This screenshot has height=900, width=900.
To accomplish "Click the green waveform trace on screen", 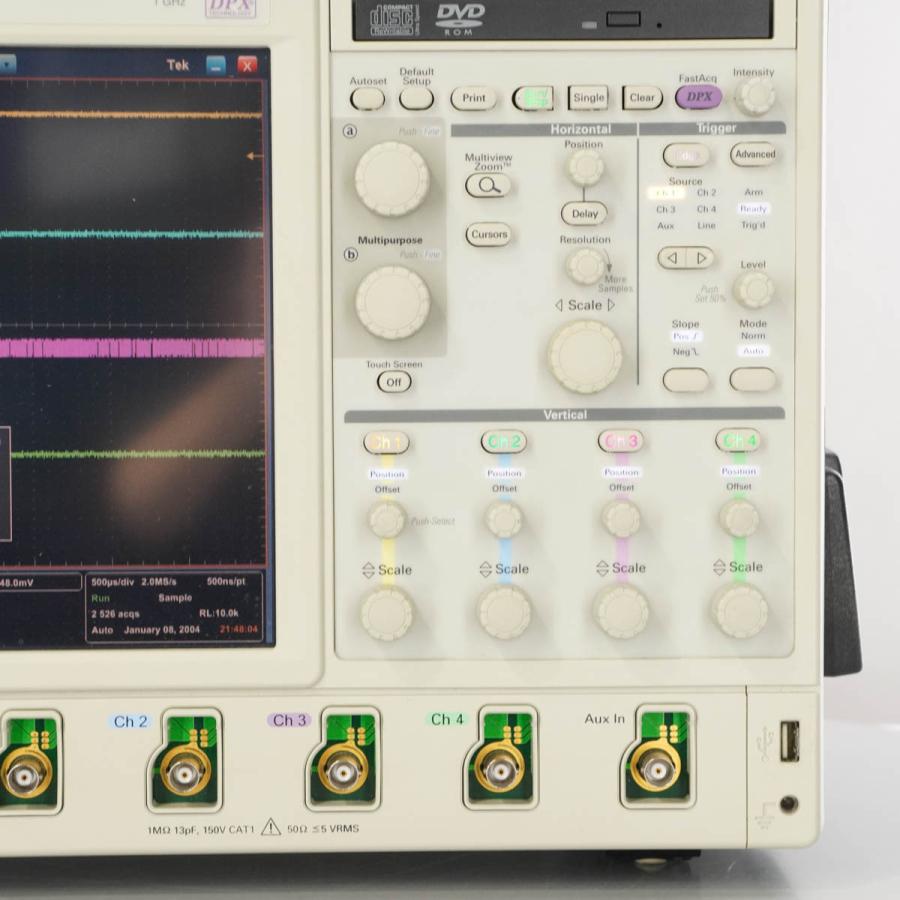I will [x=138, y=455].
